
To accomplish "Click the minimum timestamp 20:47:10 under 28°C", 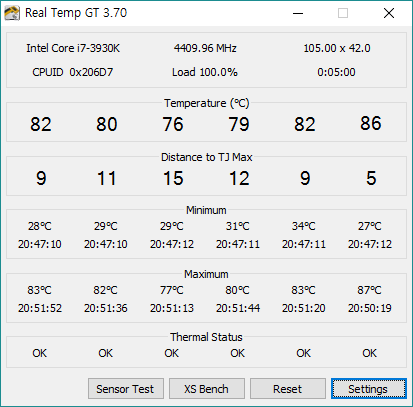I will [x=40, y=244].
